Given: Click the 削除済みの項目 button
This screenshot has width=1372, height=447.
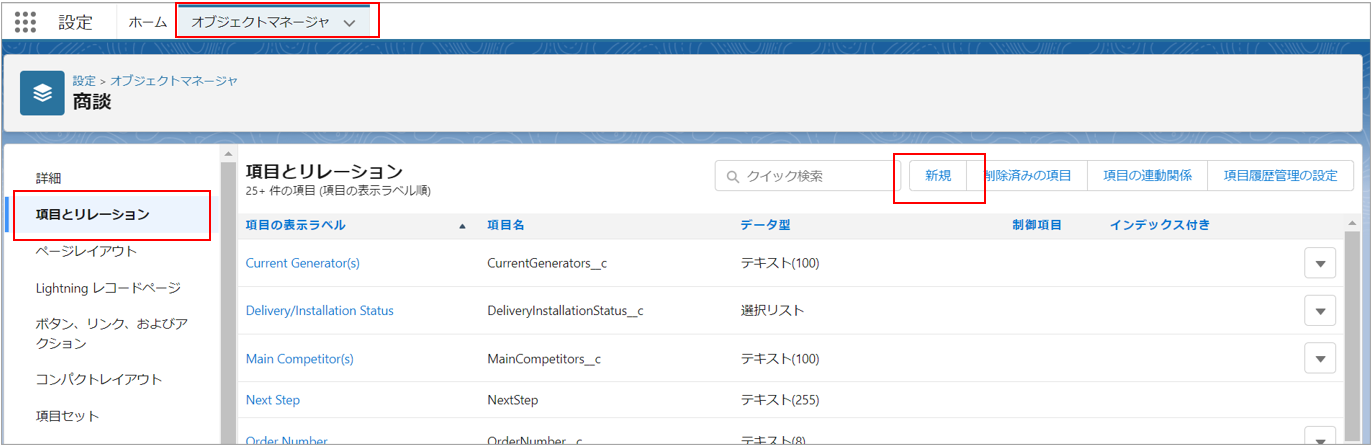Looking at the screenshot, I should click(x=1027, y=176).
